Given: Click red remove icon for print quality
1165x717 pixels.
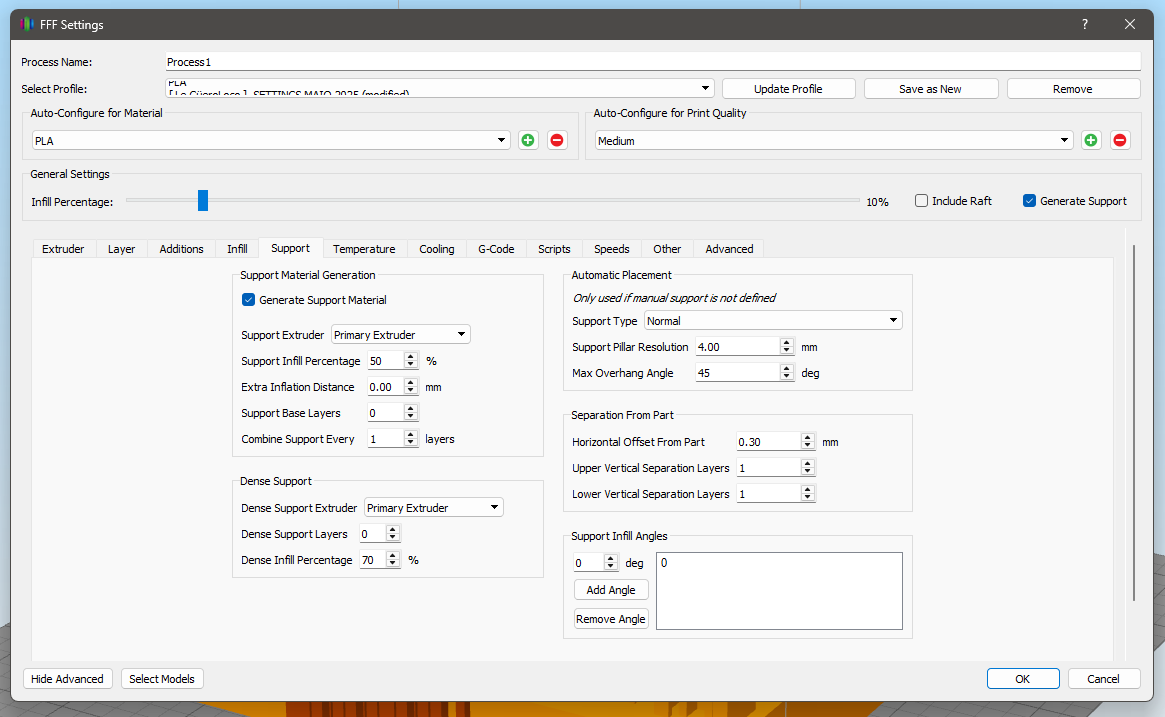Looking at the screenshot, I should (1120, 141).
